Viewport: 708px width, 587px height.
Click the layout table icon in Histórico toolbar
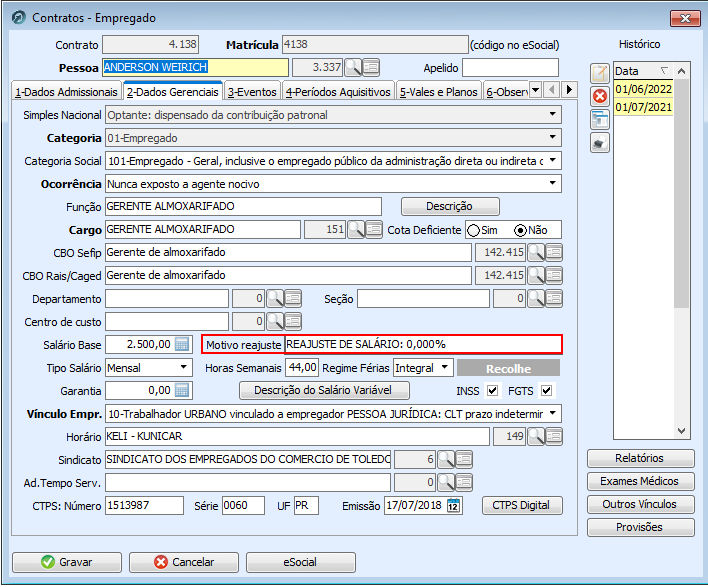pos(600,120)
